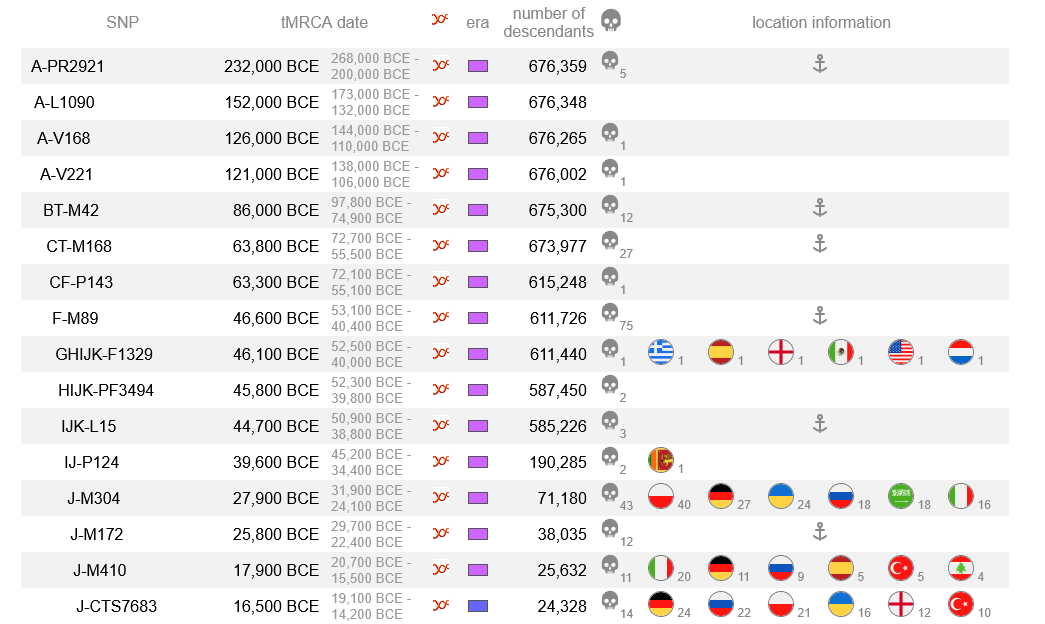The width and height of the screenshot is (1045, 624).
Task: Click the anchor icon in the J-M172 row
Action: [820, 532]
